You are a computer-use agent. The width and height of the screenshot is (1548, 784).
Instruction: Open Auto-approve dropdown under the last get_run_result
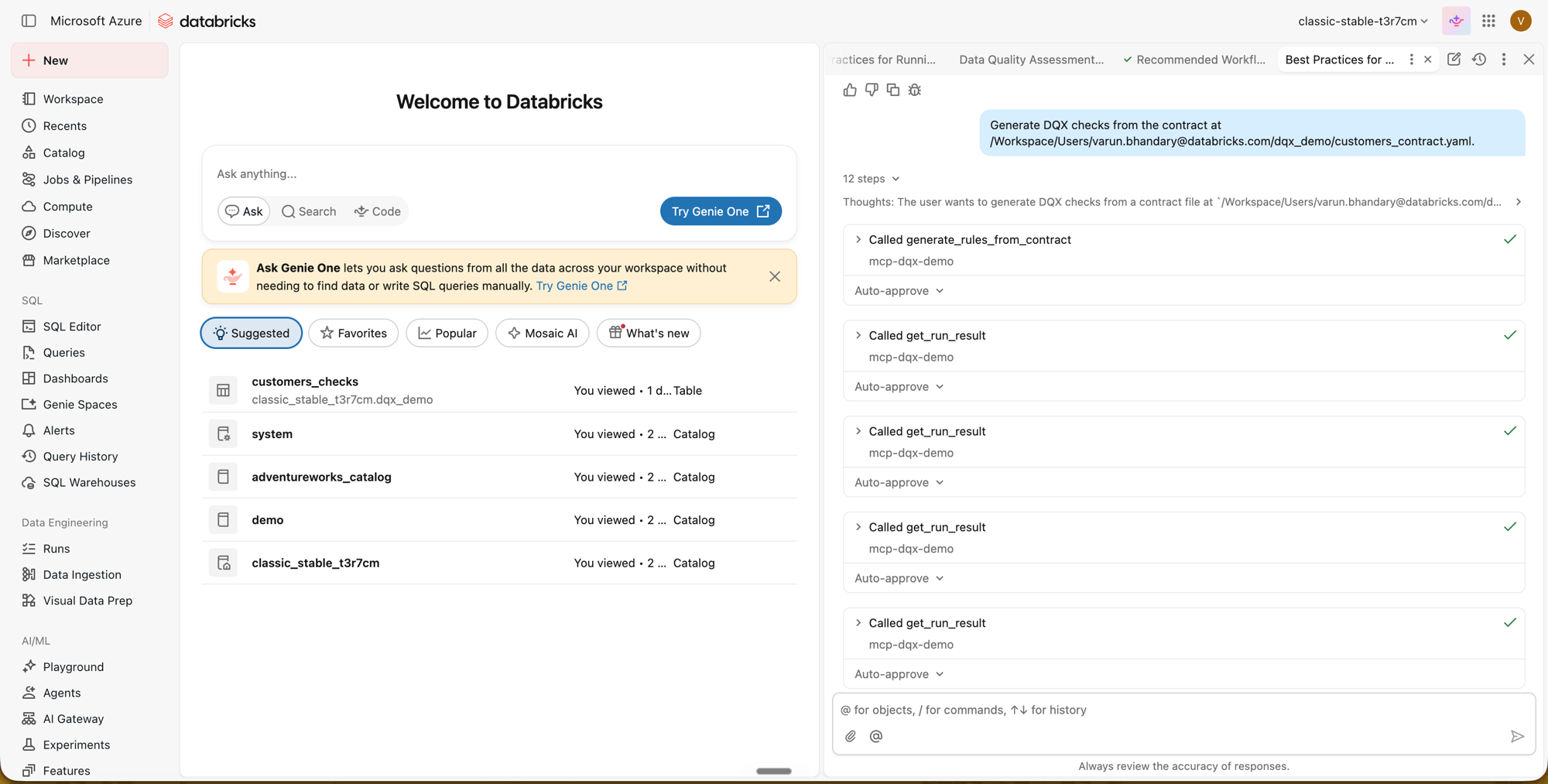(899, 674)
